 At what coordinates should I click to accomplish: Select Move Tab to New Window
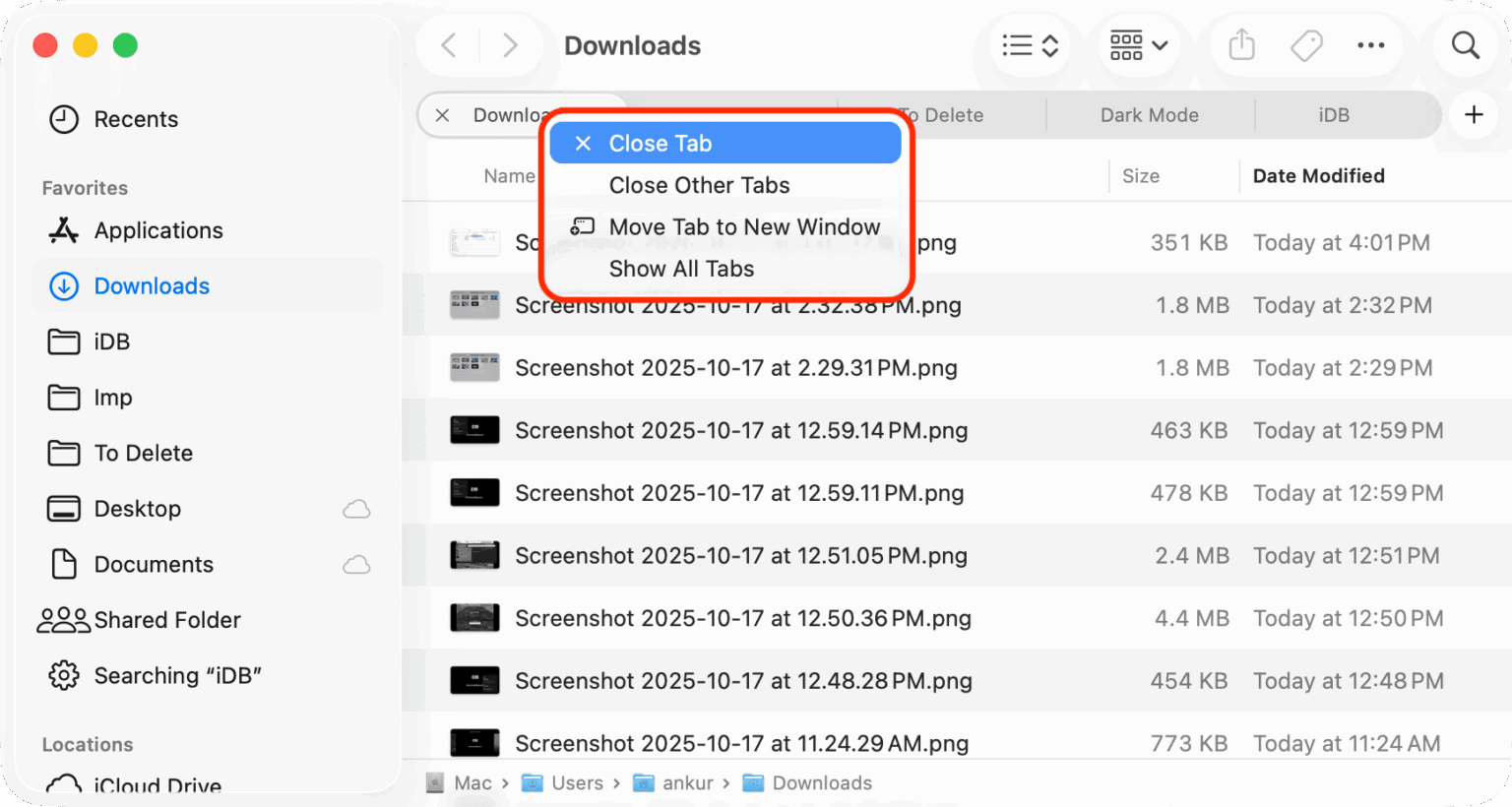725,227
